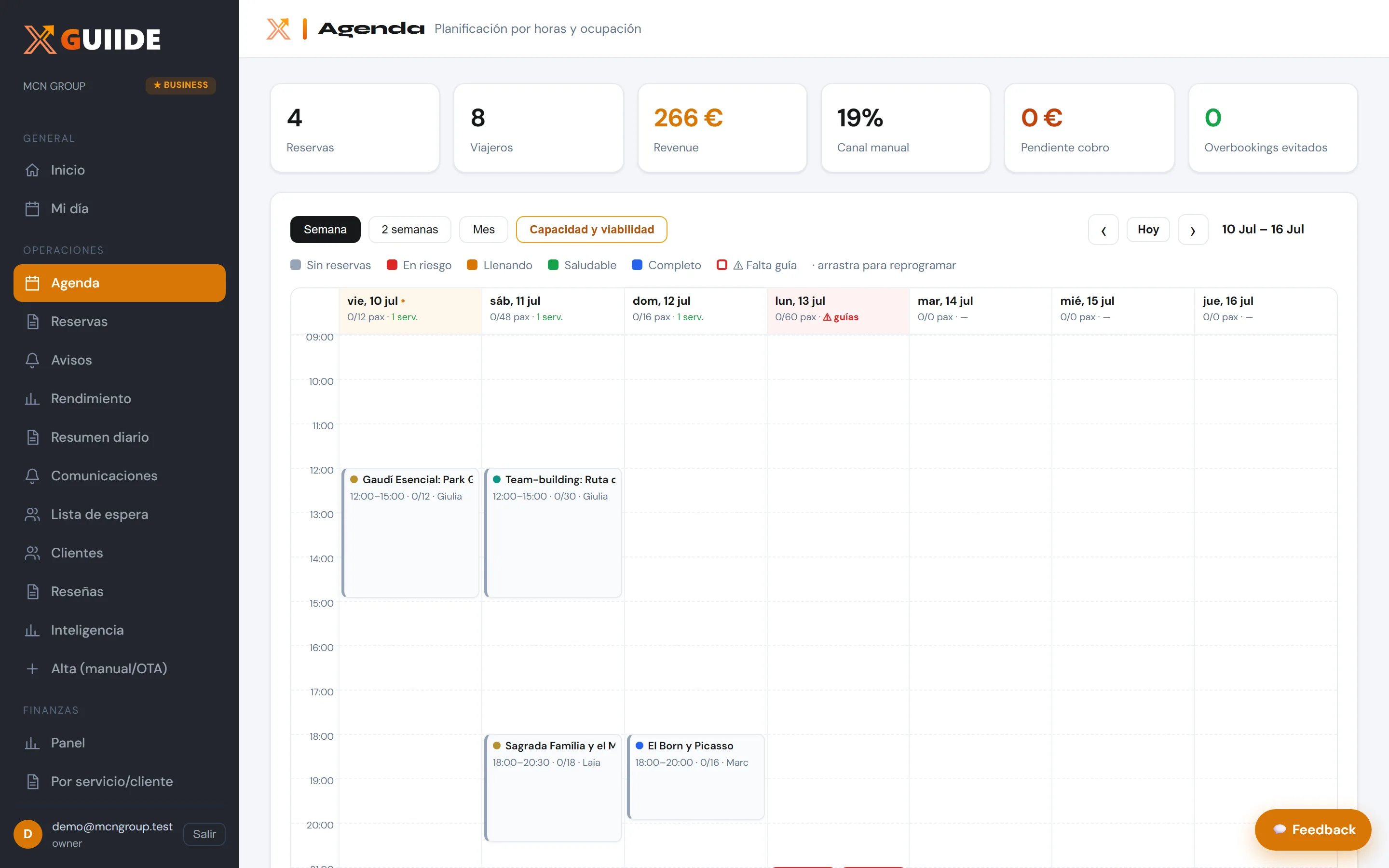Open the Team-building: Ruta event
1389x868 pixels.
pos(553,533)
